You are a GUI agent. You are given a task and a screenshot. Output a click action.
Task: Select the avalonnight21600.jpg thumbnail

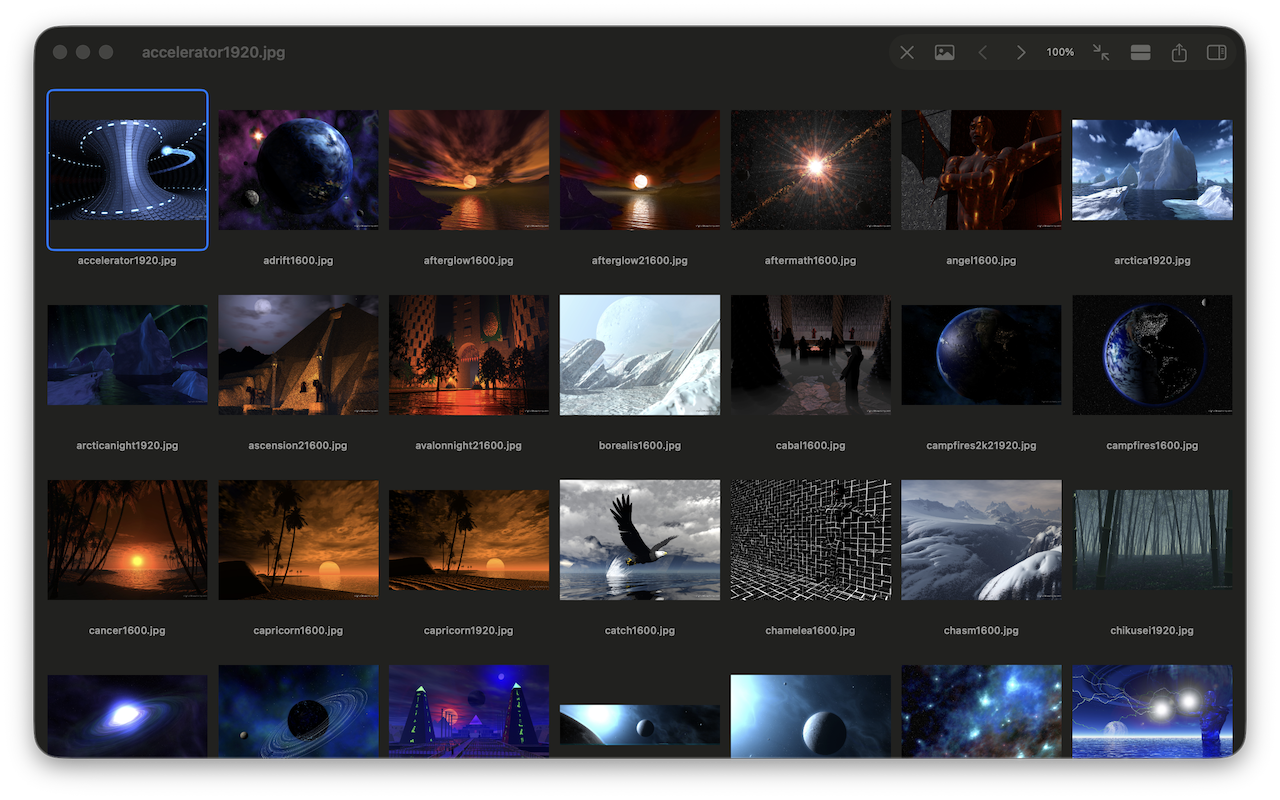(x=469, y=355)
